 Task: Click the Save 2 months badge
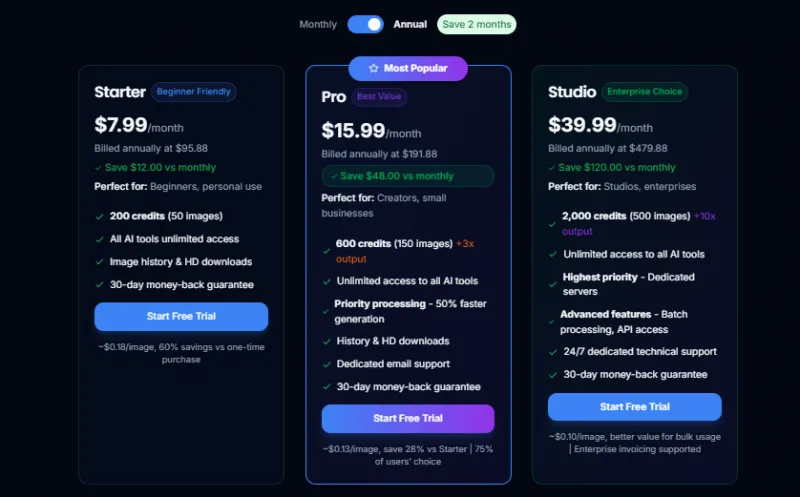(x=477, y=24)
